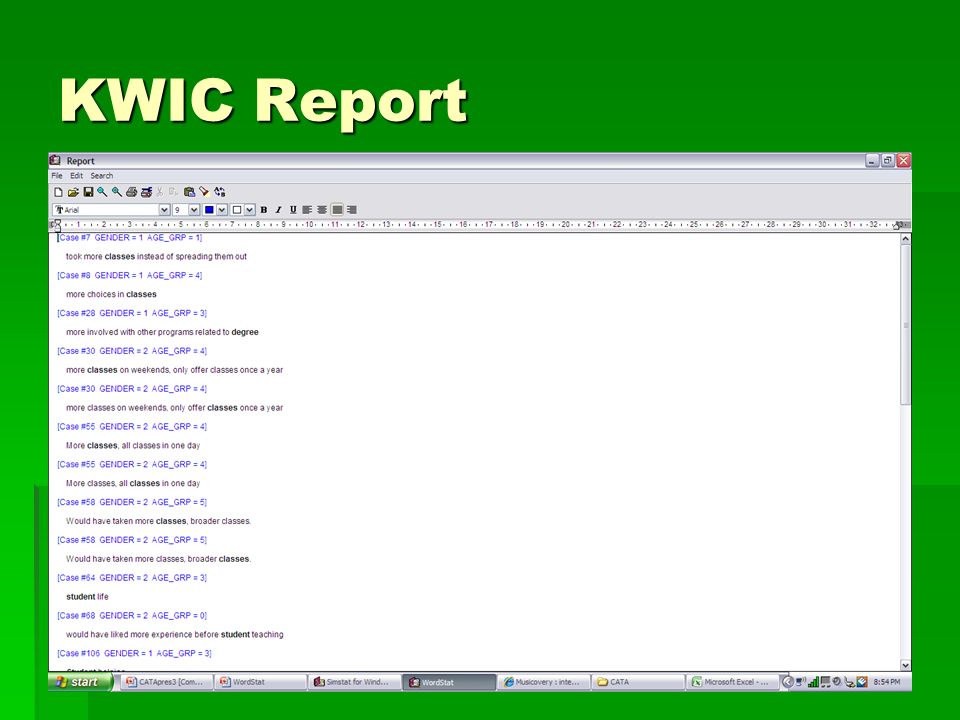Image resolution: width=960 pixels, height=720 pixels.
Task: Click the Report window title bar icon
Action: coord(56,160)
